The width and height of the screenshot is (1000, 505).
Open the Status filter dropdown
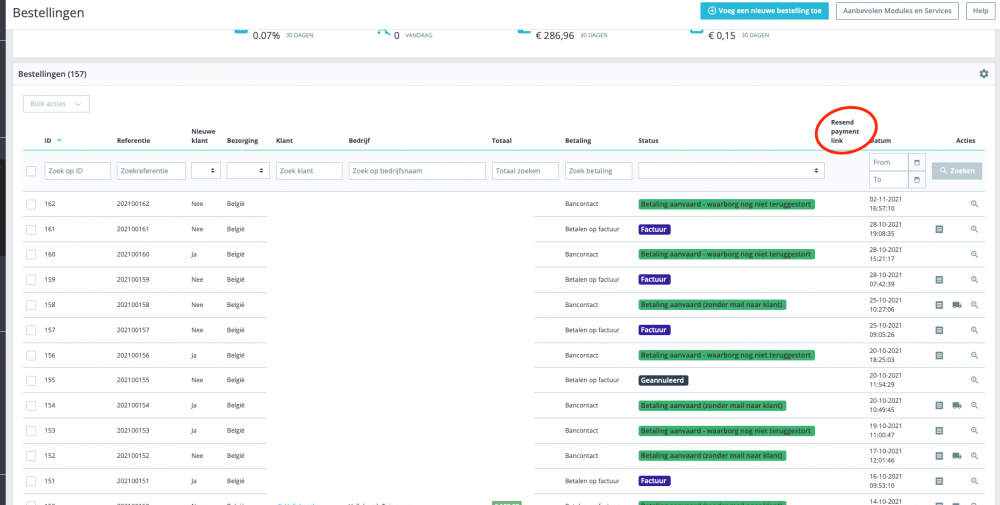coord(731,171)
